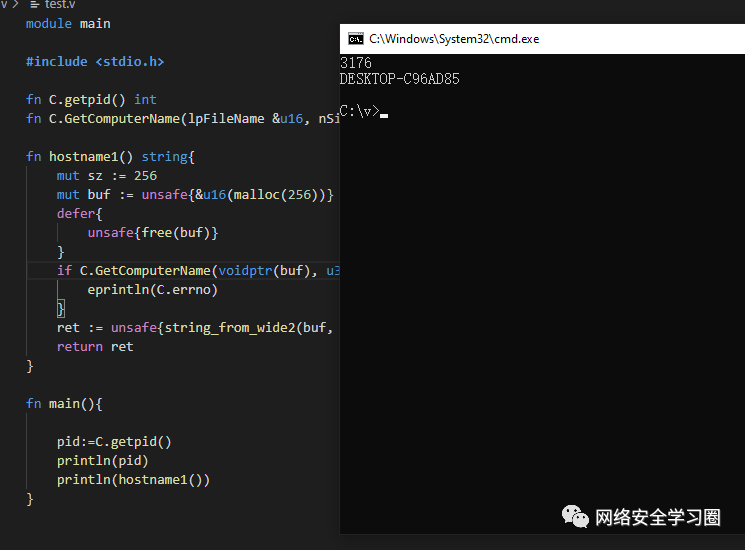Click the 'mut sz := 256' statement
Screen dimensions: 745x550
tap(107, 176)
